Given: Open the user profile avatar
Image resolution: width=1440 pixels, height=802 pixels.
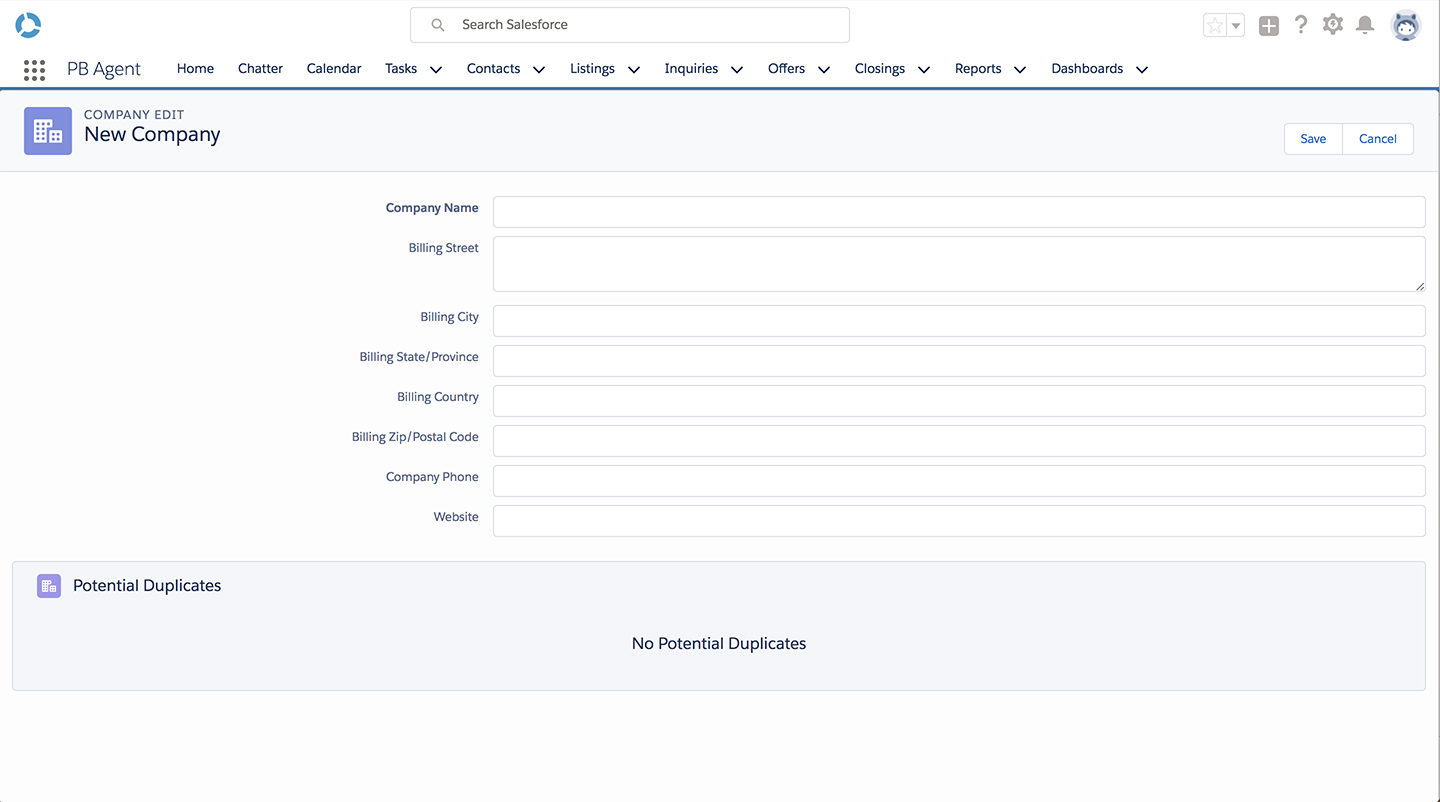Looking at the screenshot, I should click(1406, 24).
